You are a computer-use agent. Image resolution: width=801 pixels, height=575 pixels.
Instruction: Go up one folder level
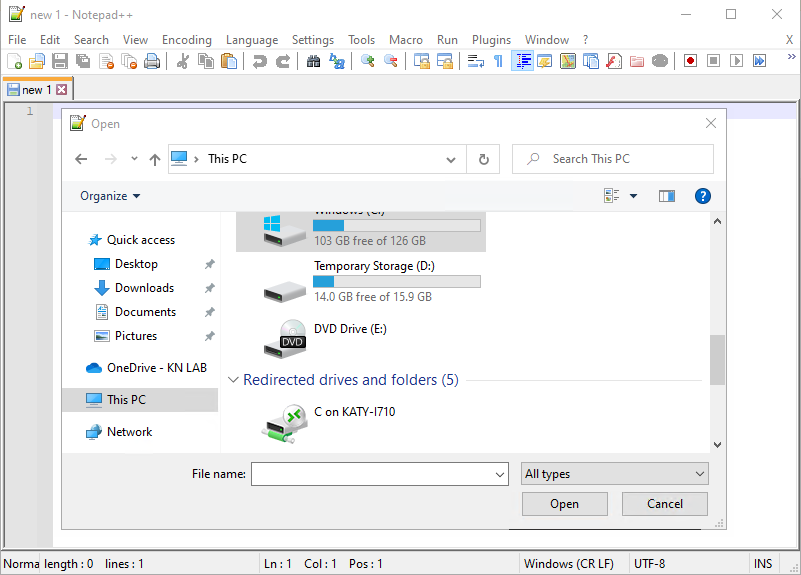[155, 159]
